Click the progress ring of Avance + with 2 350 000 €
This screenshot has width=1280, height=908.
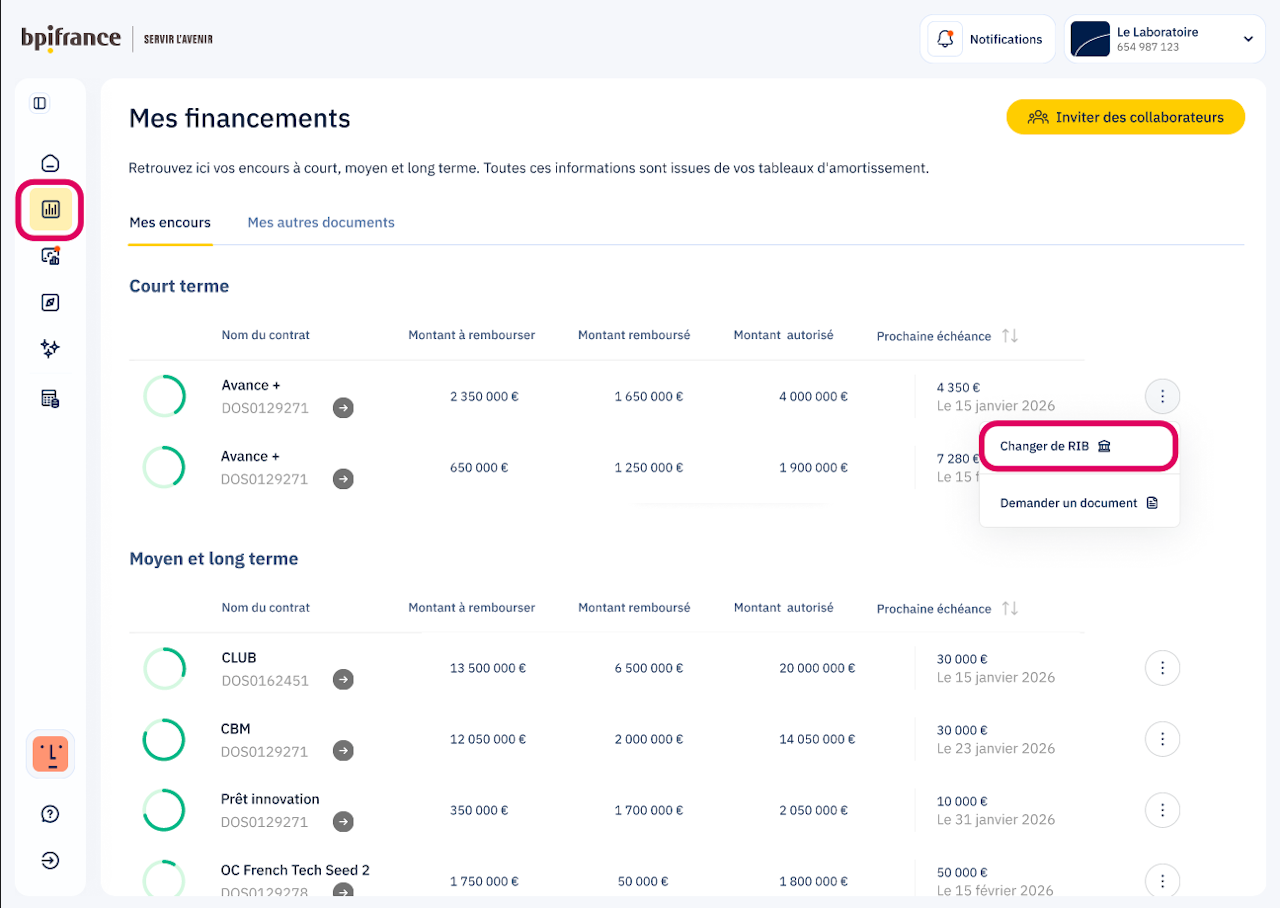[x=164, y=396]
